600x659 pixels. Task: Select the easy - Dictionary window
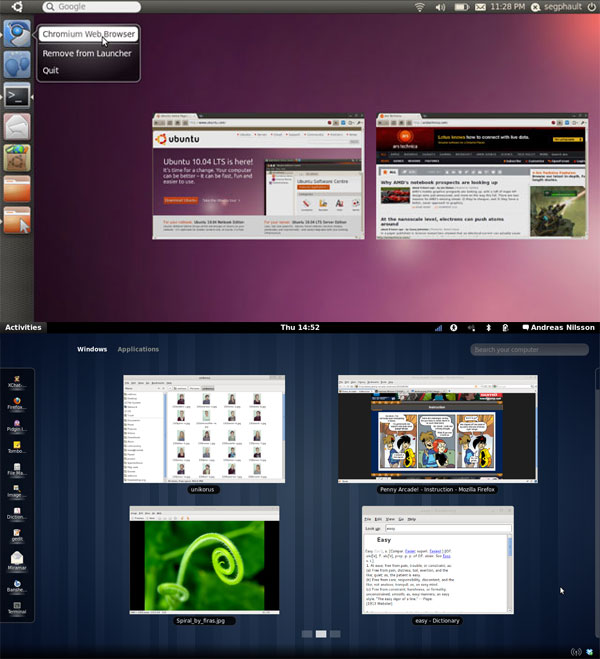437,560
